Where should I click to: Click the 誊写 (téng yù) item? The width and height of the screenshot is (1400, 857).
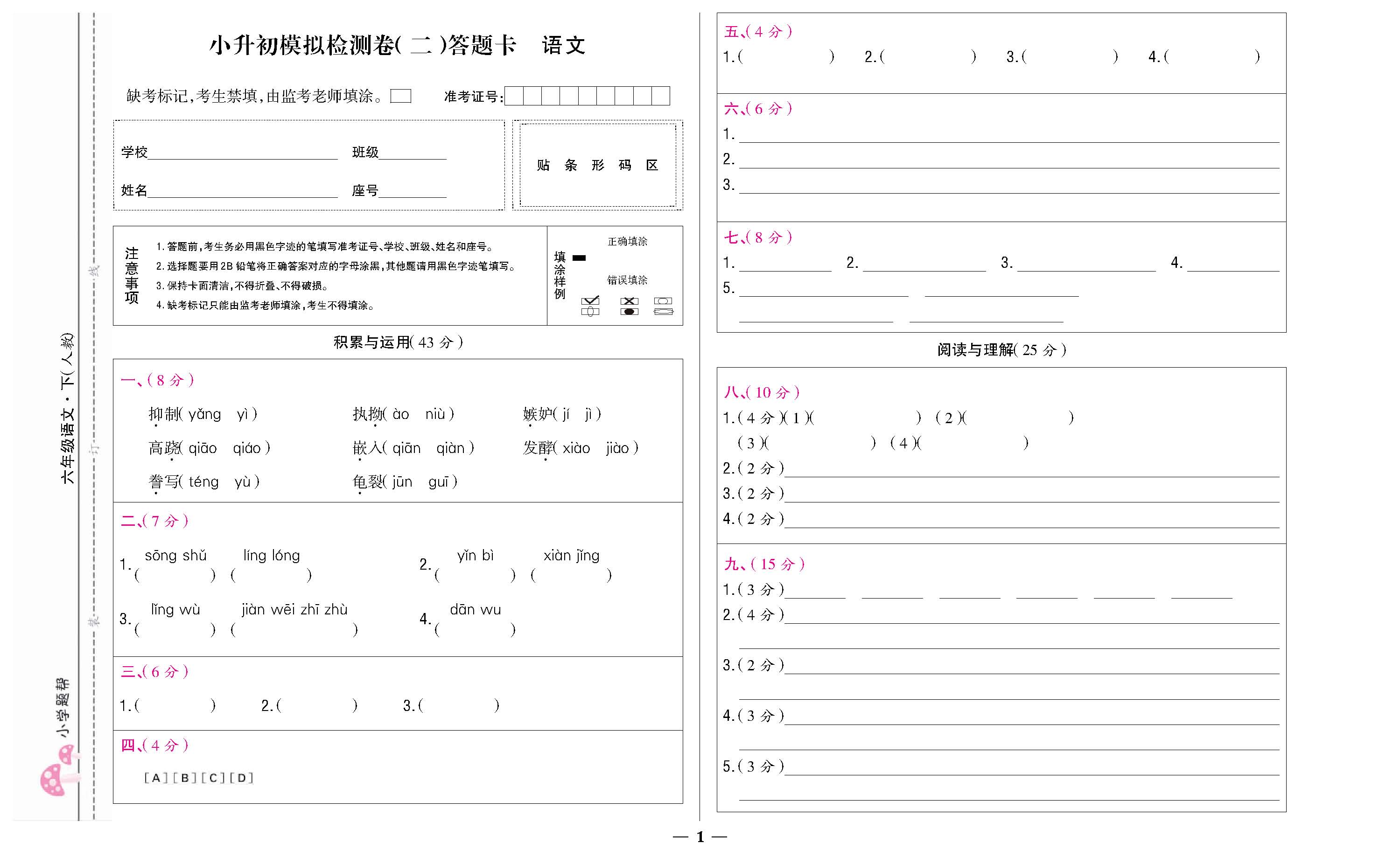coord(204,482)
